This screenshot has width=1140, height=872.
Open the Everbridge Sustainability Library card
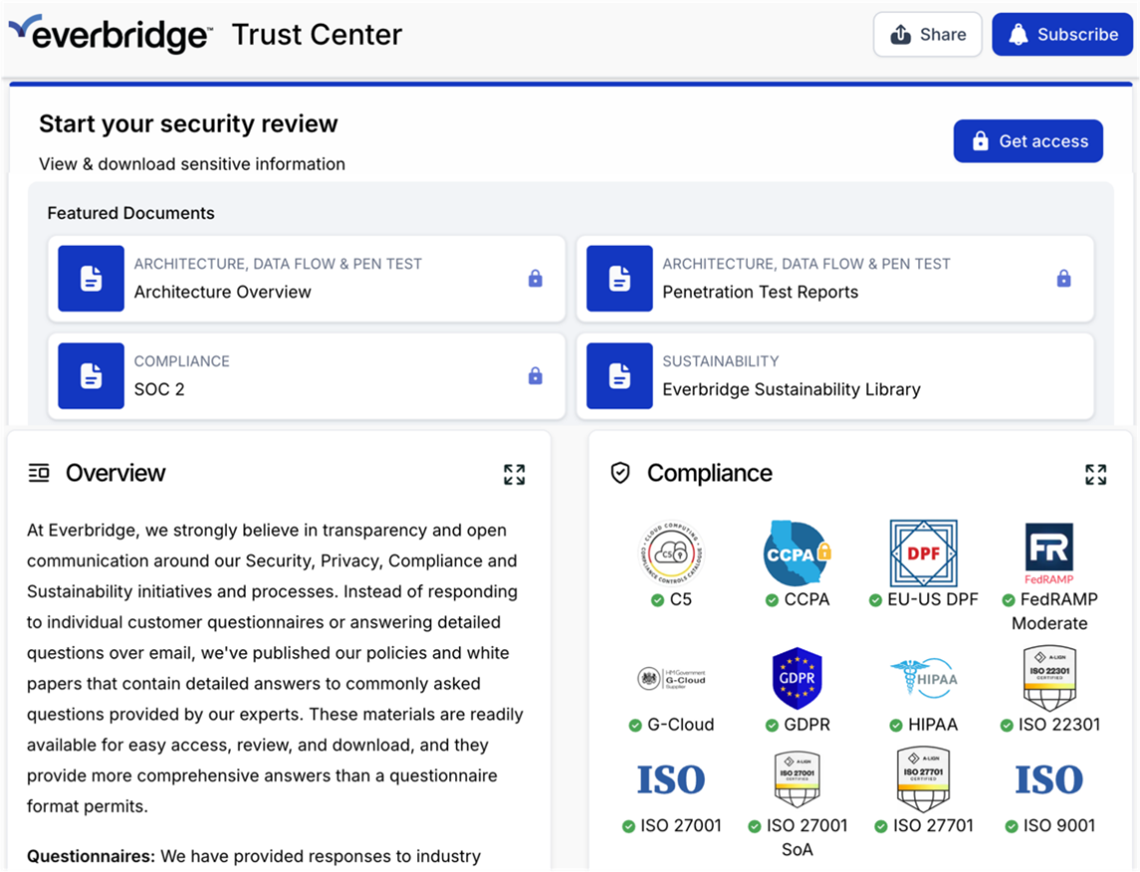point(834,376)
